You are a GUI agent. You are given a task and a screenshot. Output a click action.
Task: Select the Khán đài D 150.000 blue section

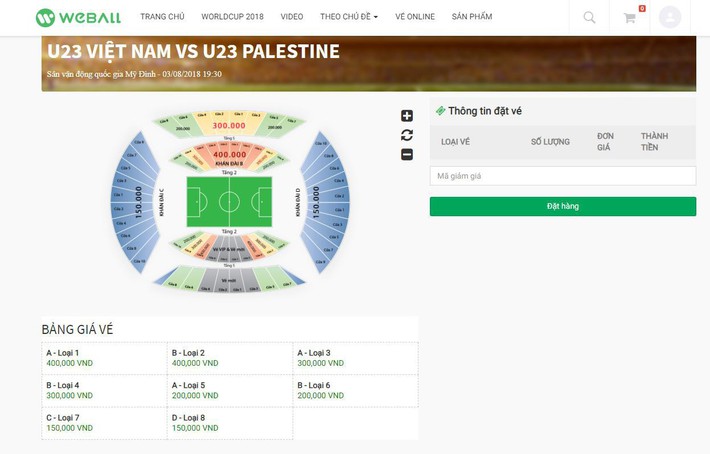click(x=316, y=202)
